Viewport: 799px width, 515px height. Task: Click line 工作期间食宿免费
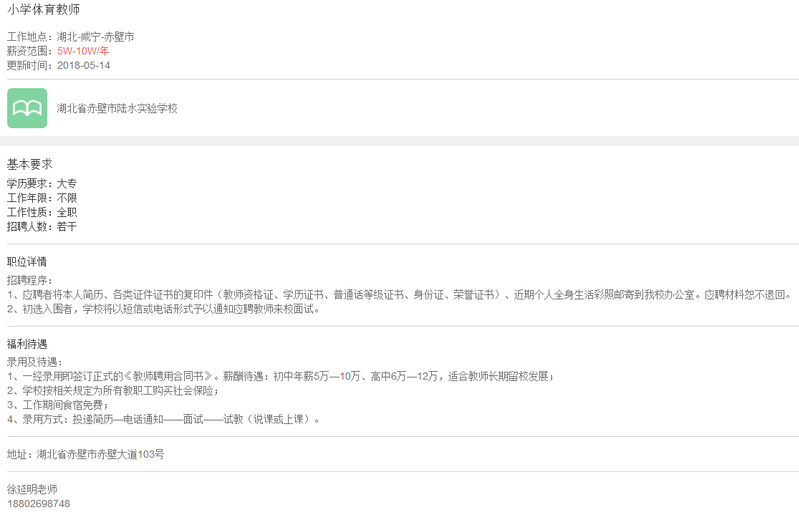click(58, 405)
